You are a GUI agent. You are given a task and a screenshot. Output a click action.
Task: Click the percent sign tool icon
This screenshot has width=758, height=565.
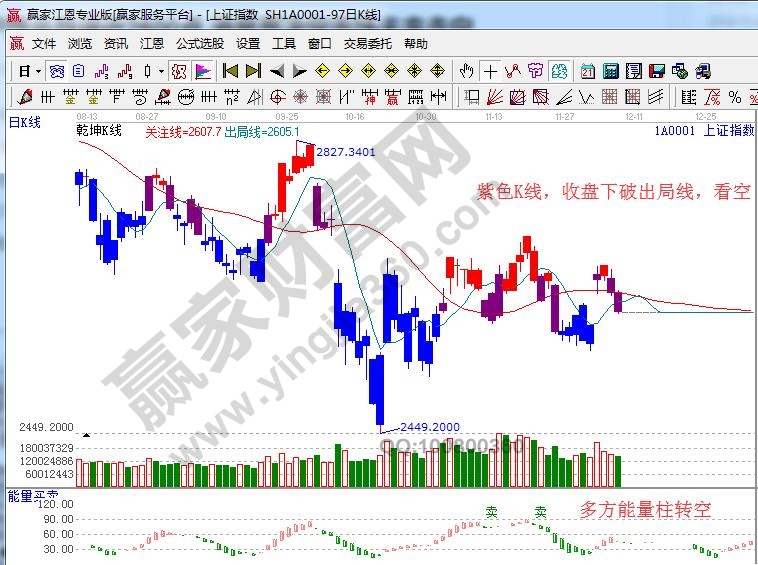tap(734, 97)
